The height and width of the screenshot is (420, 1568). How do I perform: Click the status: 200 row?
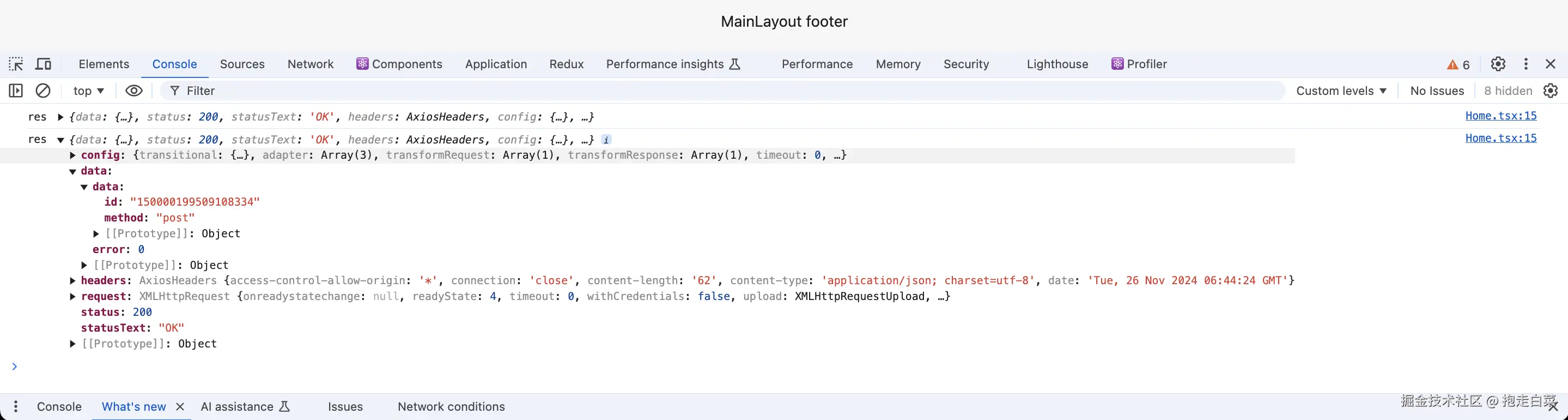tap(116, 313)
